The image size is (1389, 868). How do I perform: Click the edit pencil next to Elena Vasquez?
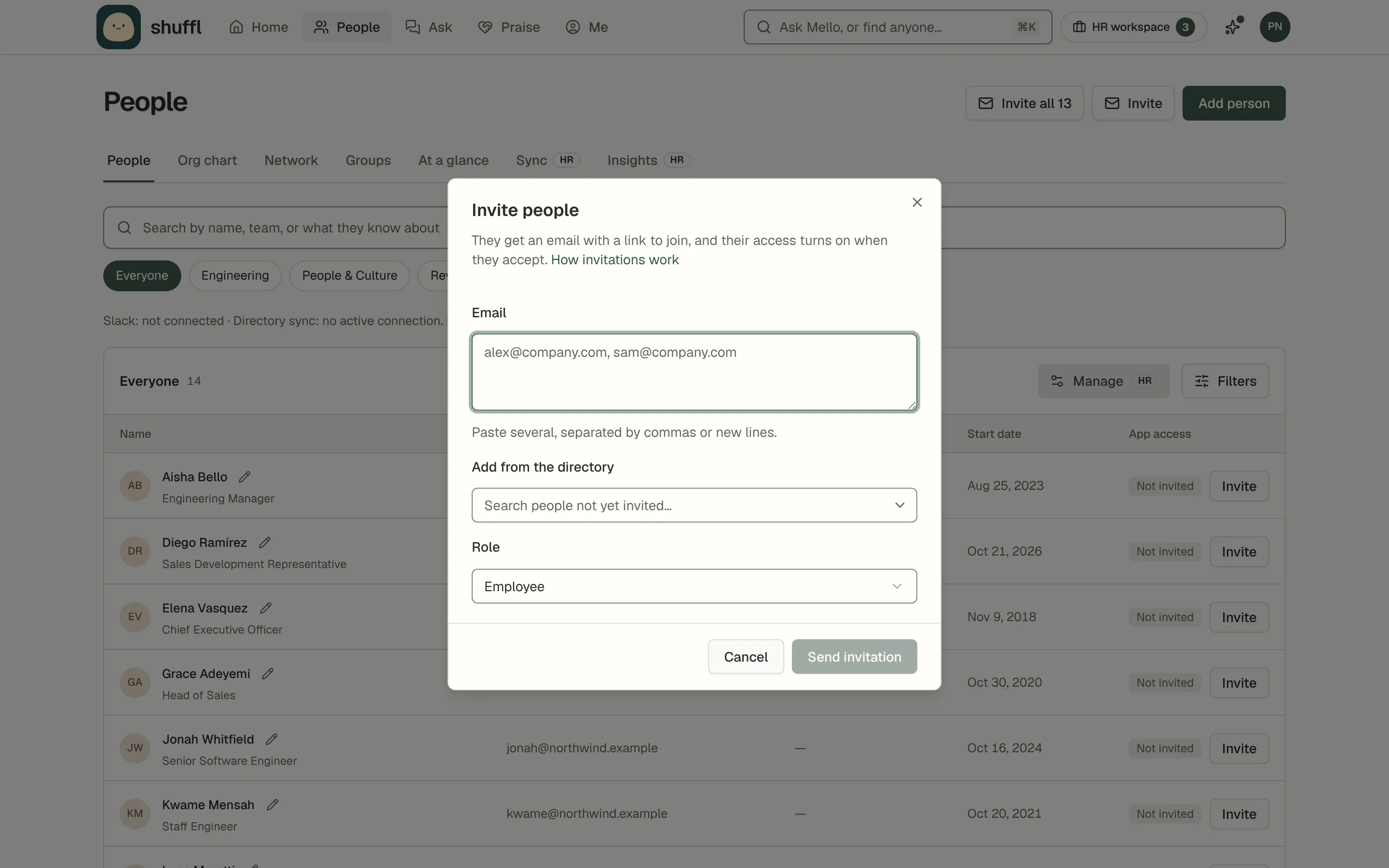pyautogui.click(x=265, y=608)
